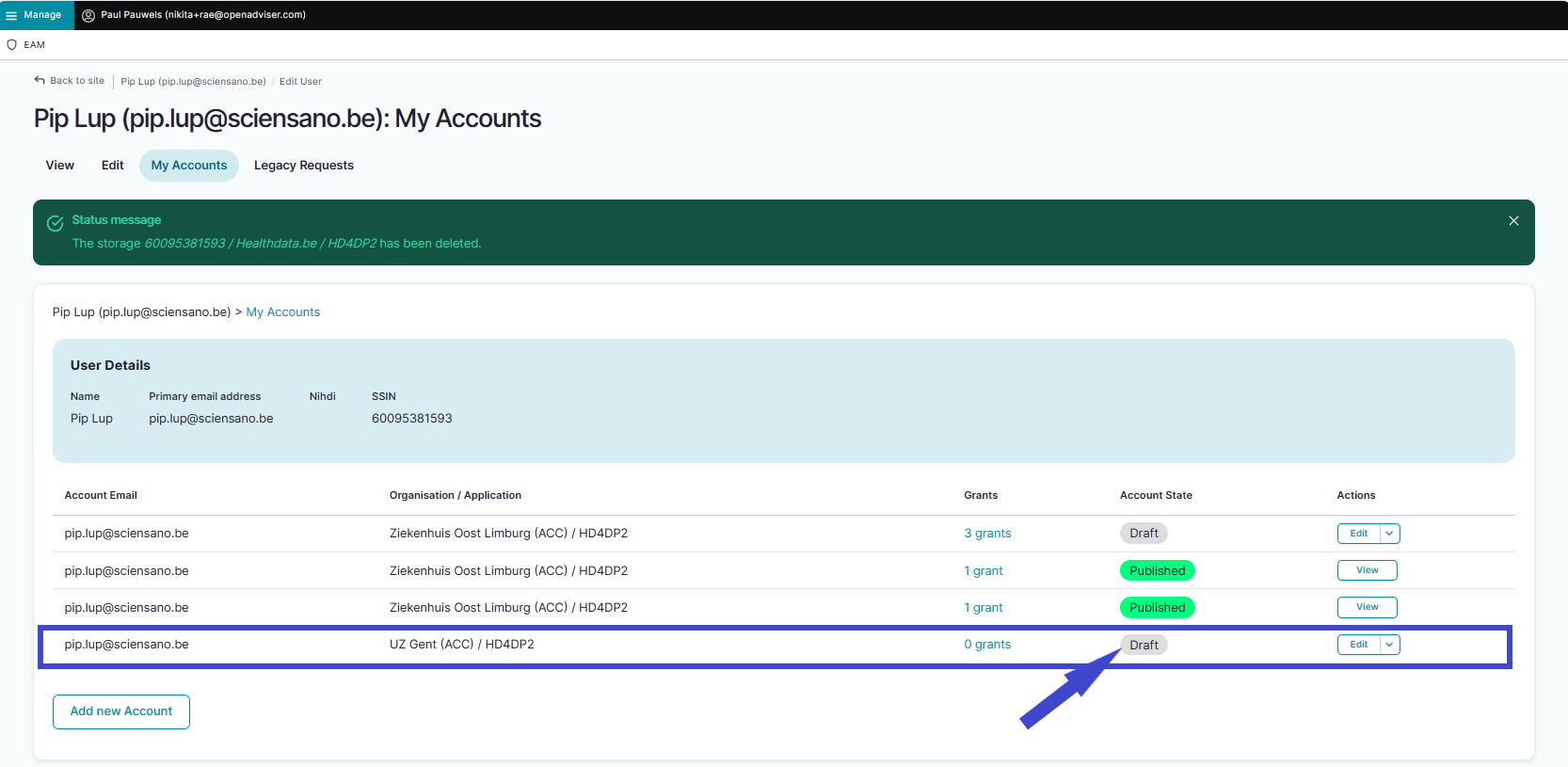The image size is (1568, 767).
Task: Open the Legacy Requests tab
Action: tap(304, 166)
